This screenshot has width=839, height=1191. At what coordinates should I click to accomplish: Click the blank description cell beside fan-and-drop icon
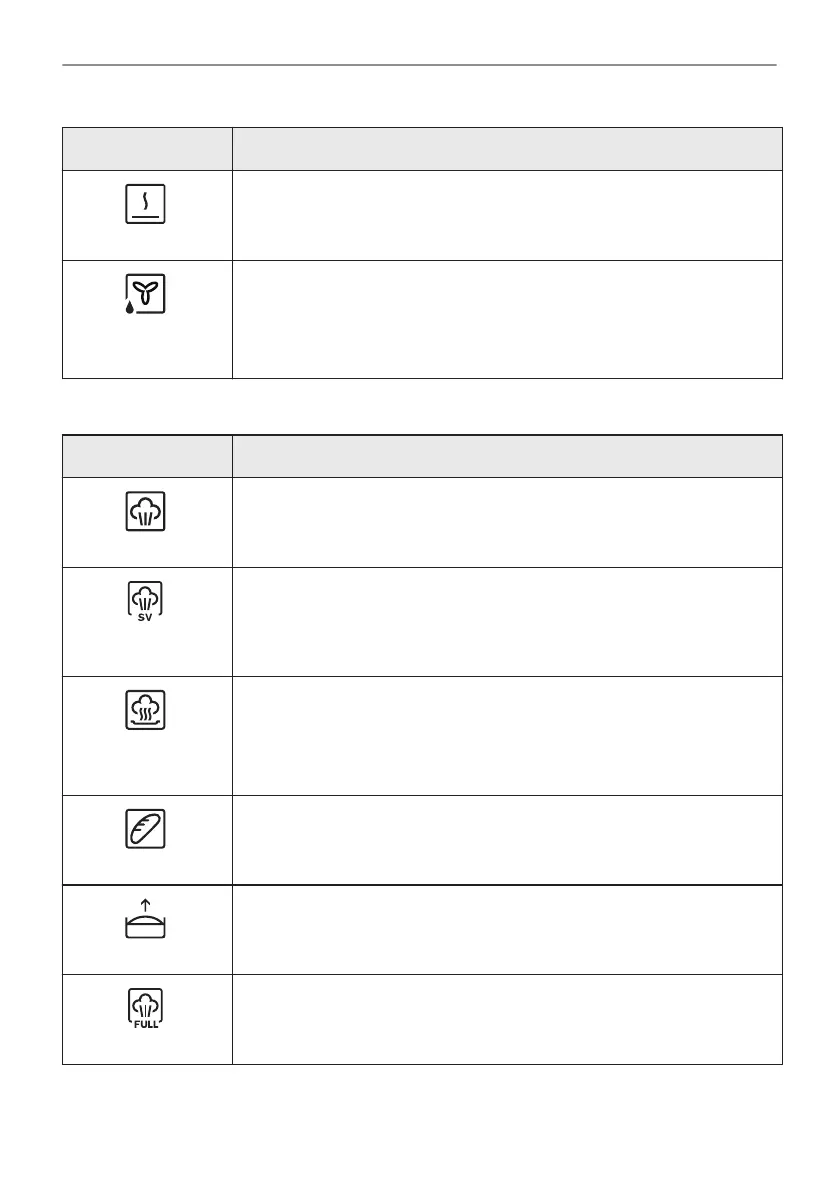[x=507, y=320]
